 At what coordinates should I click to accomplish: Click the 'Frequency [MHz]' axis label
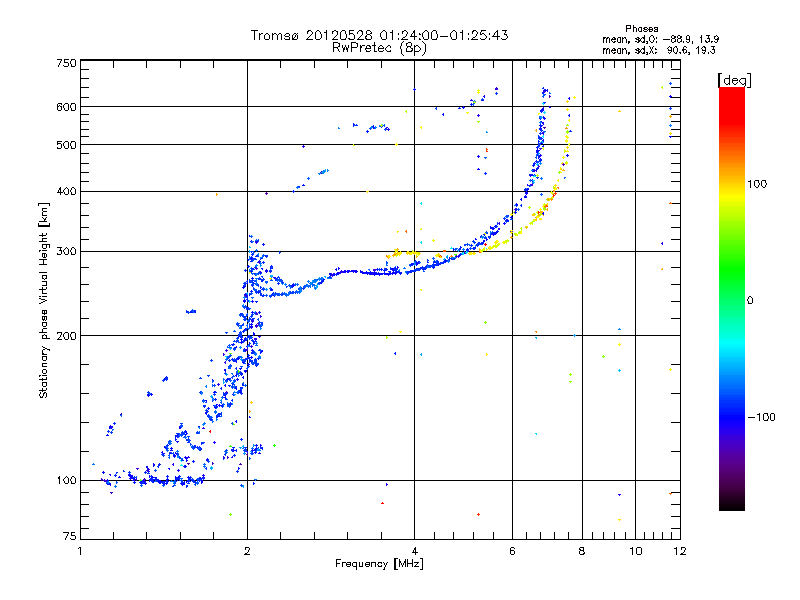(x=379, y=564)
